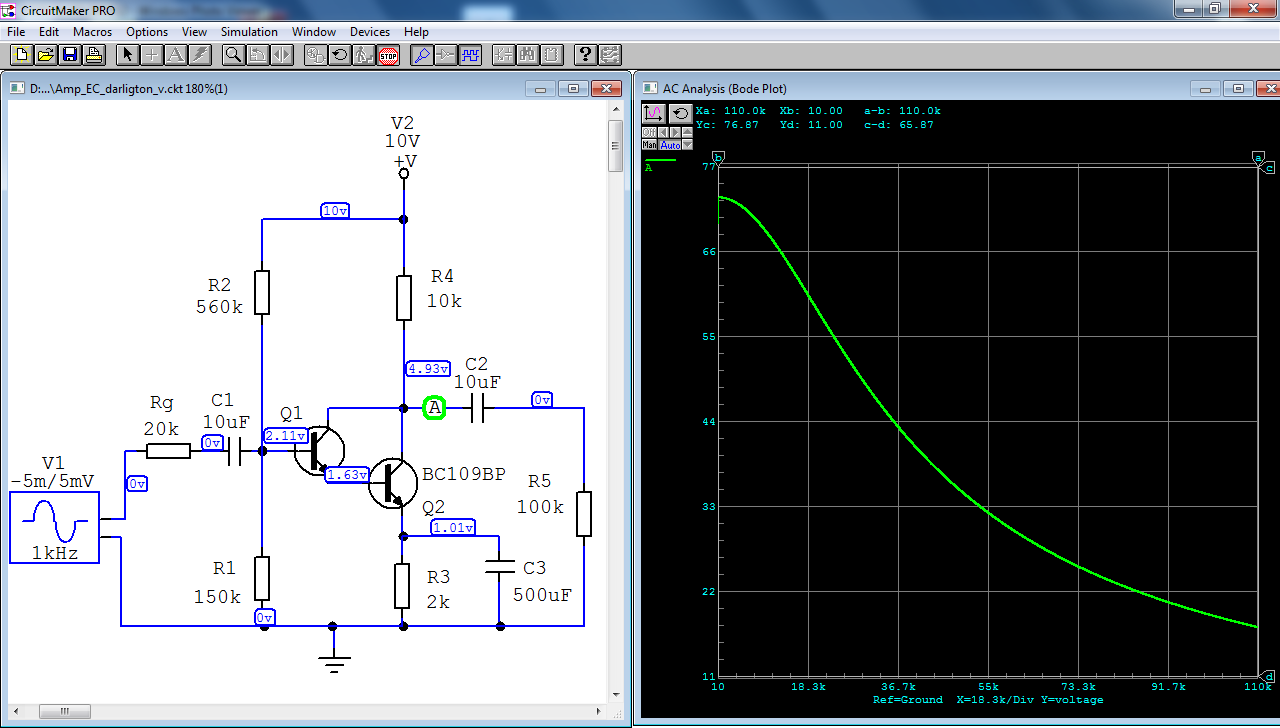The width and height of the screenshot is (1280, 728).
Task: Select the Delete (lightning) tool
Action: coord(199,55)
